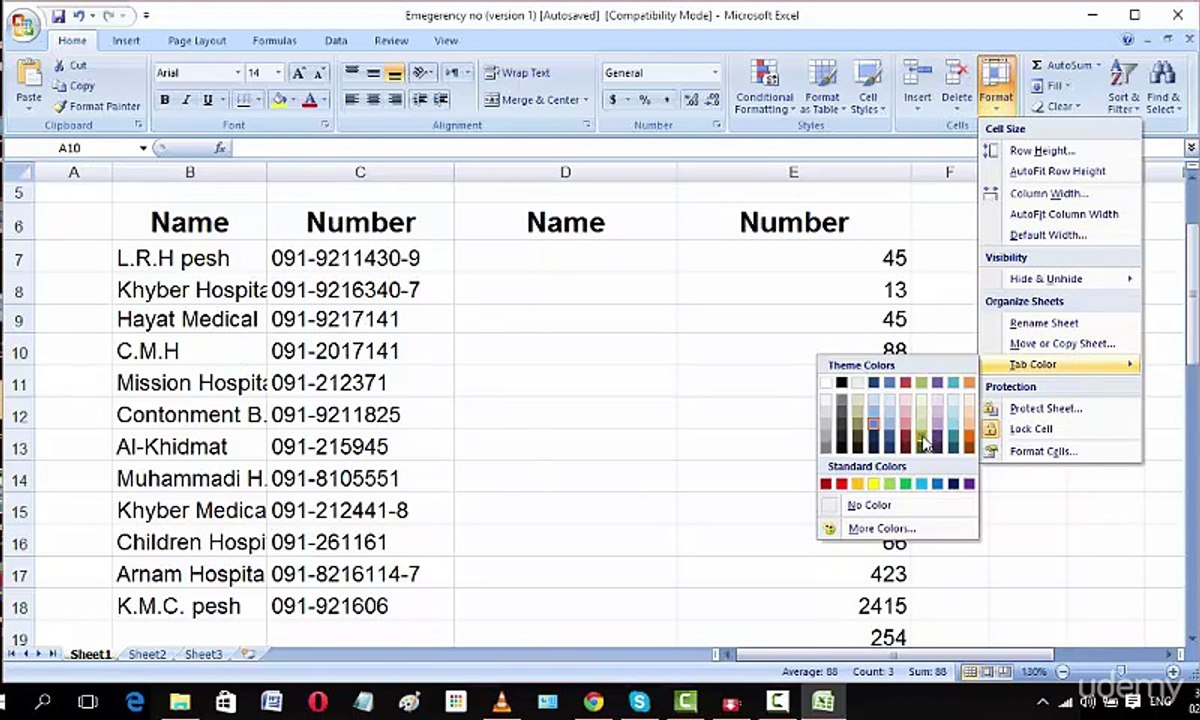Click cell containing C.M.H
This screenshot has width=1200, height=720.
point(189,351)
